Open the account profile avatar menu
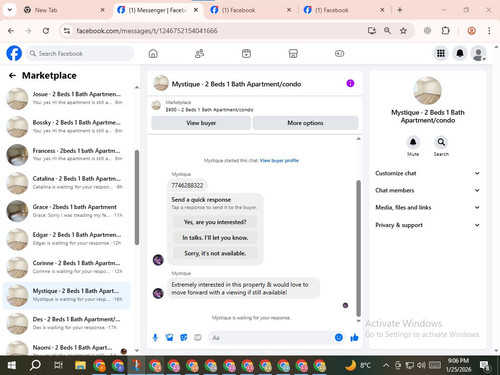500x375 pixels. (x=479, y=53)
